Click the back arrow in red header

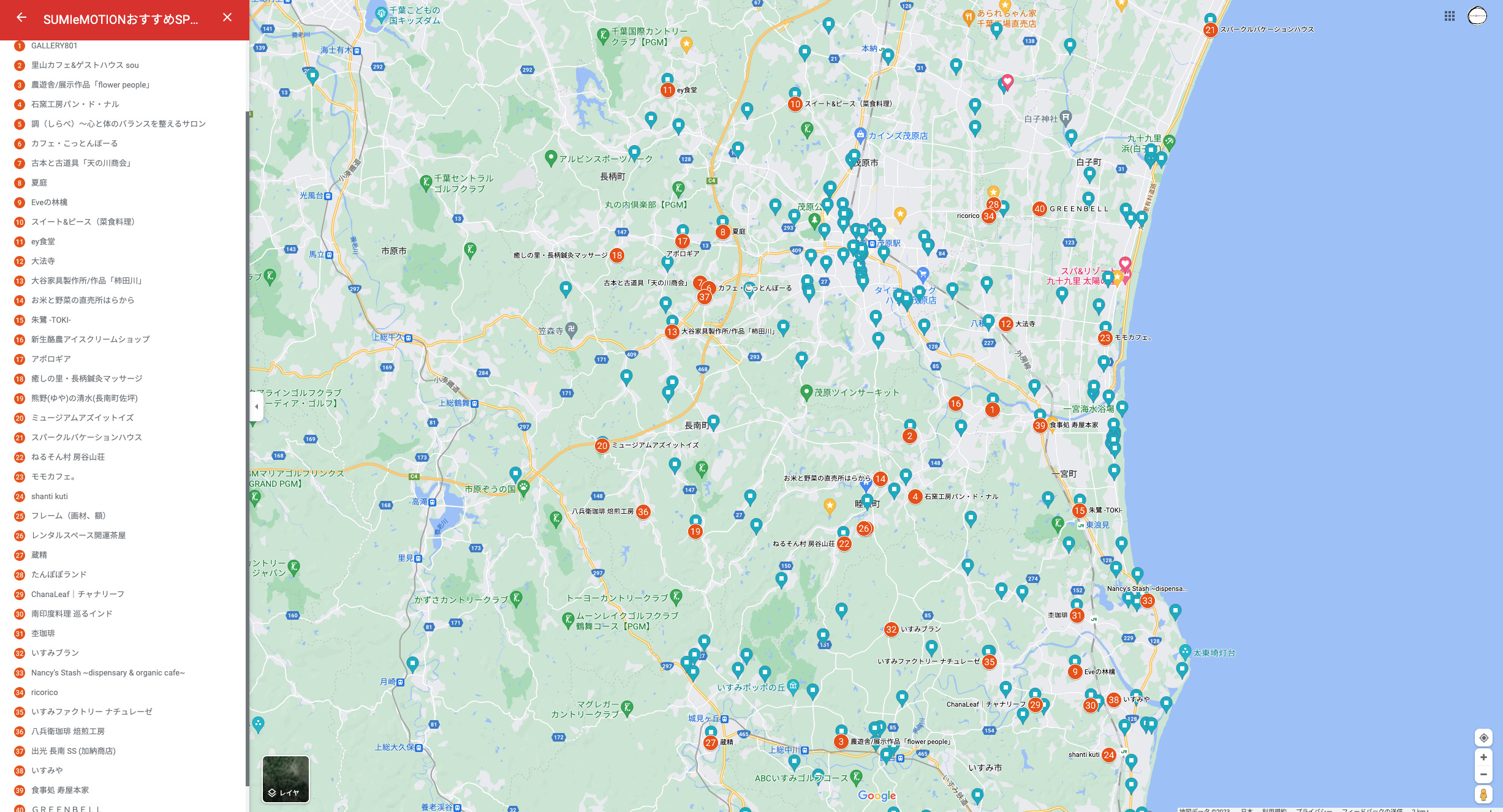(21, 18)
